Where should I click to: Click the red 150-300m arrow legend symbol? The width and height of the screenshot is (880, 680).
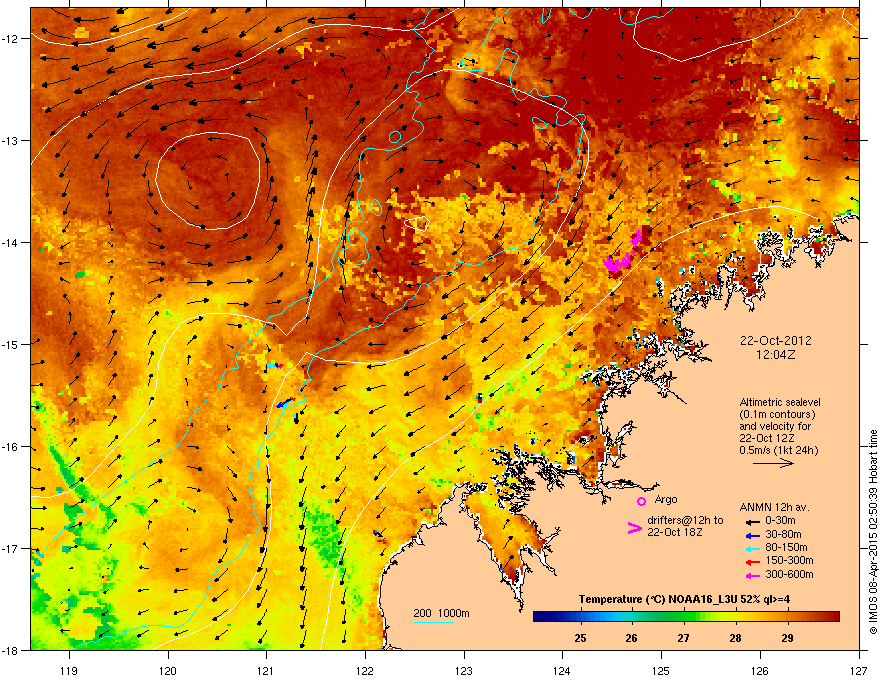753,562
